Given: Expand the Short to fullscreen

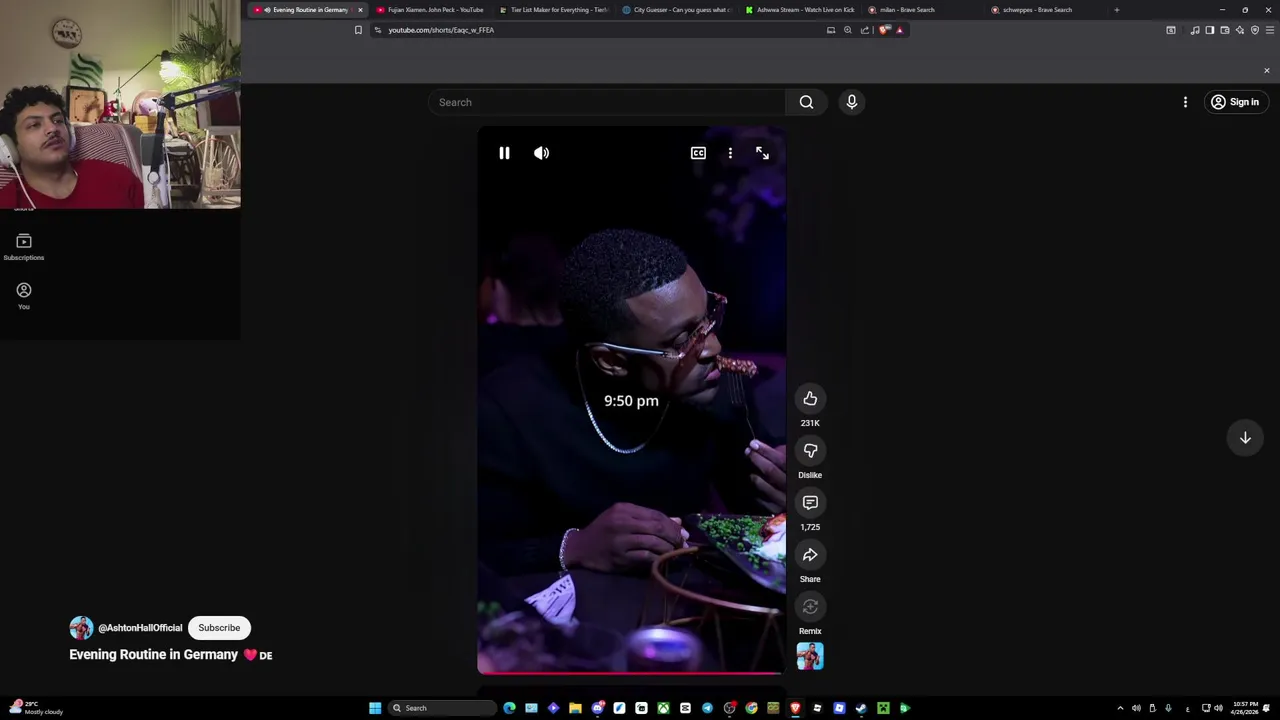Looking at the screenshot, I should point(762,153).
